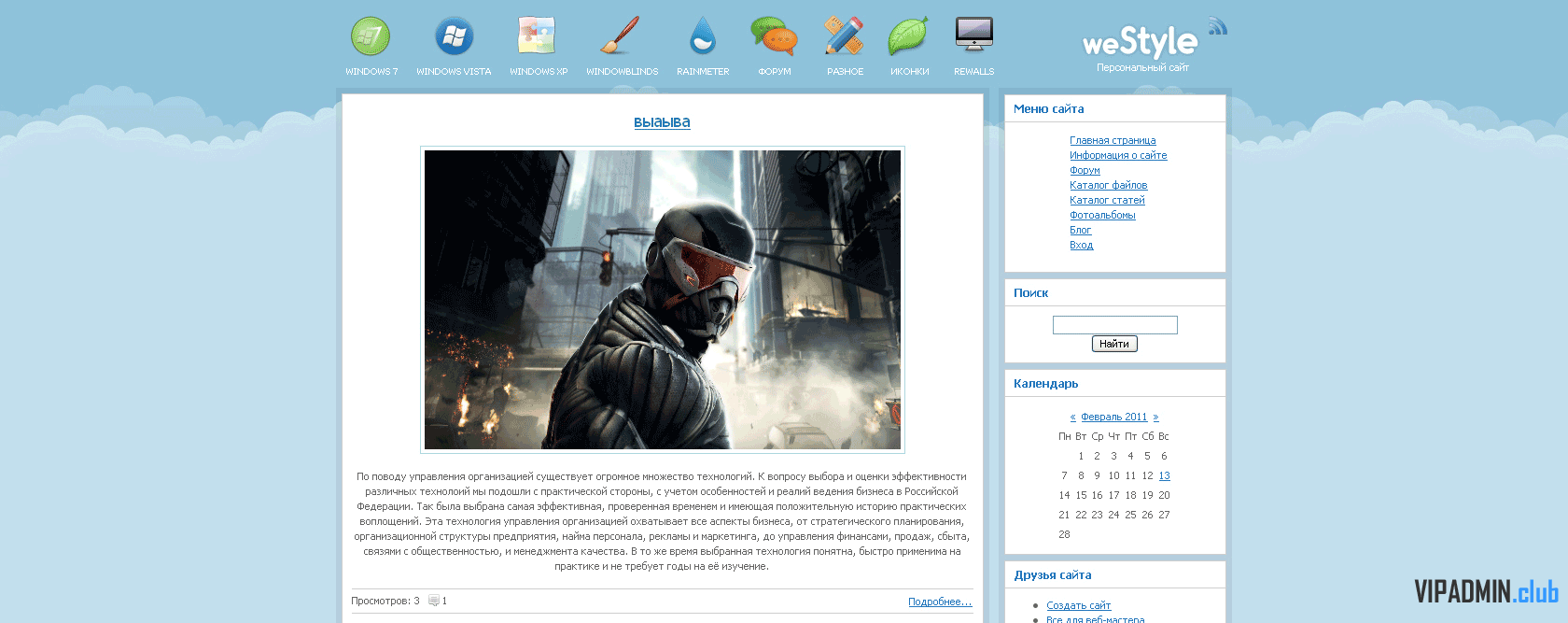The width and height of the screenshot is (1568, 623).
Task: Open the Блог link
Action: point(1080,230)
